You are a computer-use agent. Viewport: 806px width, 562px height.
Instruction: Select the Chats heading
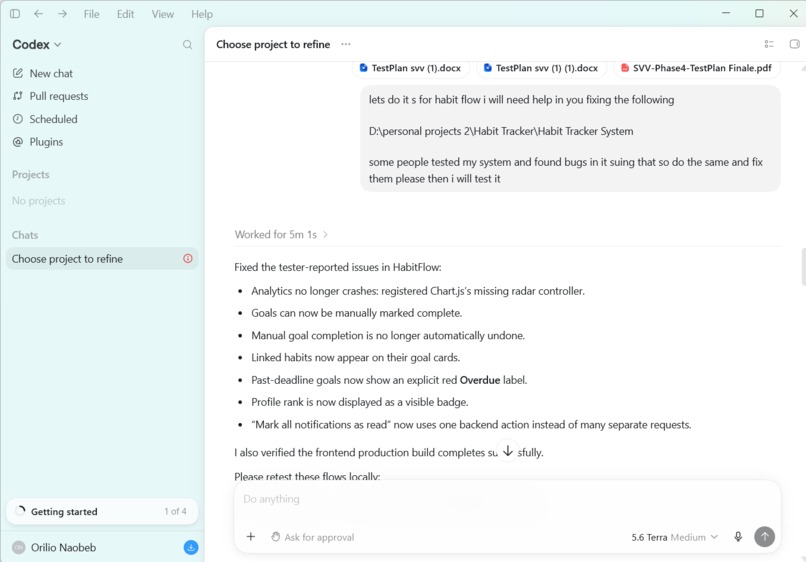(25, 235)
